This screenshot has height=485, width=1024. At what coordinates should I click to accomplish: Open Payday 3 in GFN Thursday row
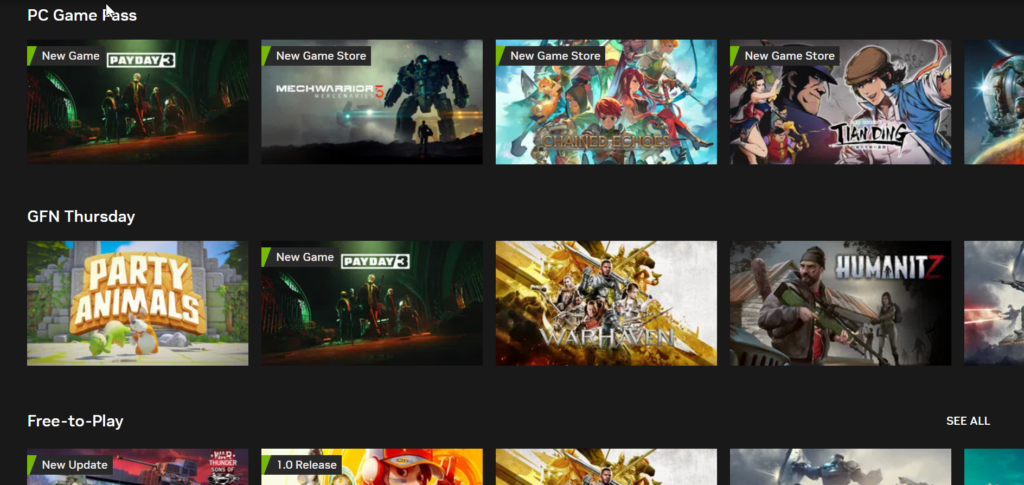click(x=372, y=304)
